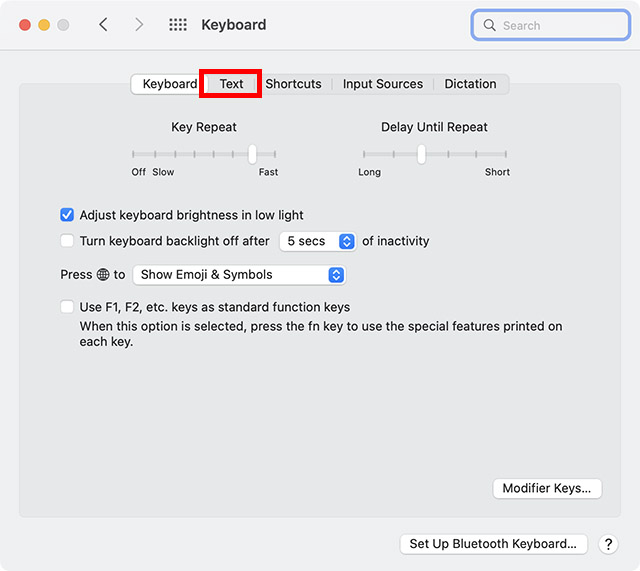Open the 5 secs inactivity dropdown
640x571 pixels.
coord(317,241)
